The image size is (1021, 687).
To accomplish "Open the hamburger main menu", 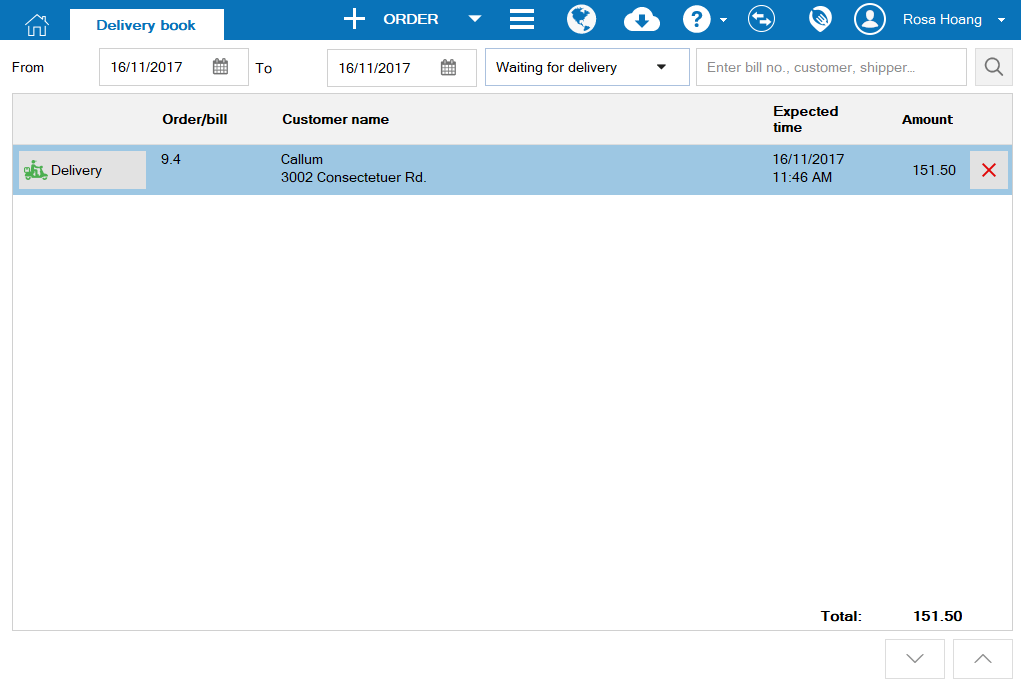I will [521, 19].
